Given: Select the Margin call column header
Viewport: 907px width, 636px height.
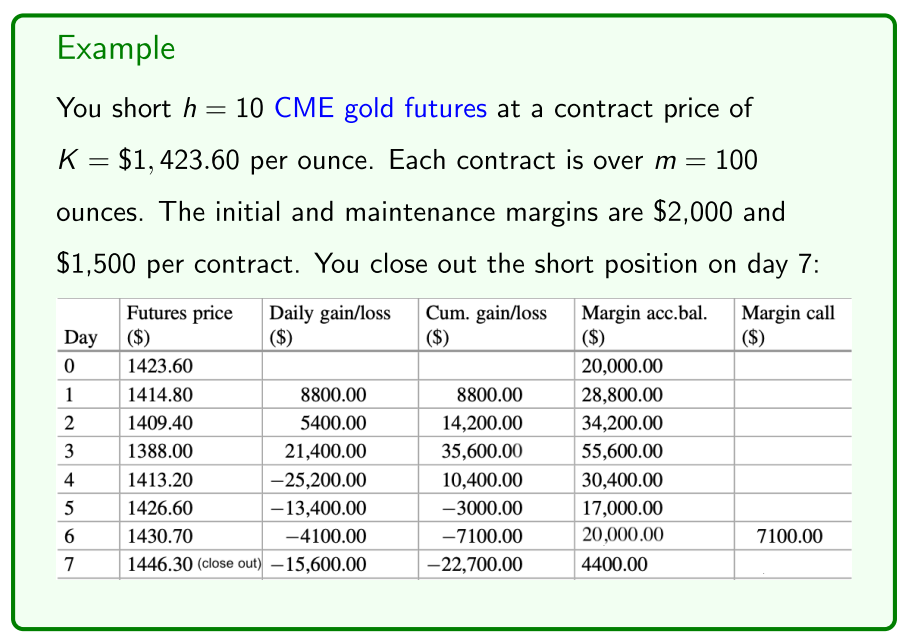Looking at the screenshot, I should click(787, 324).
